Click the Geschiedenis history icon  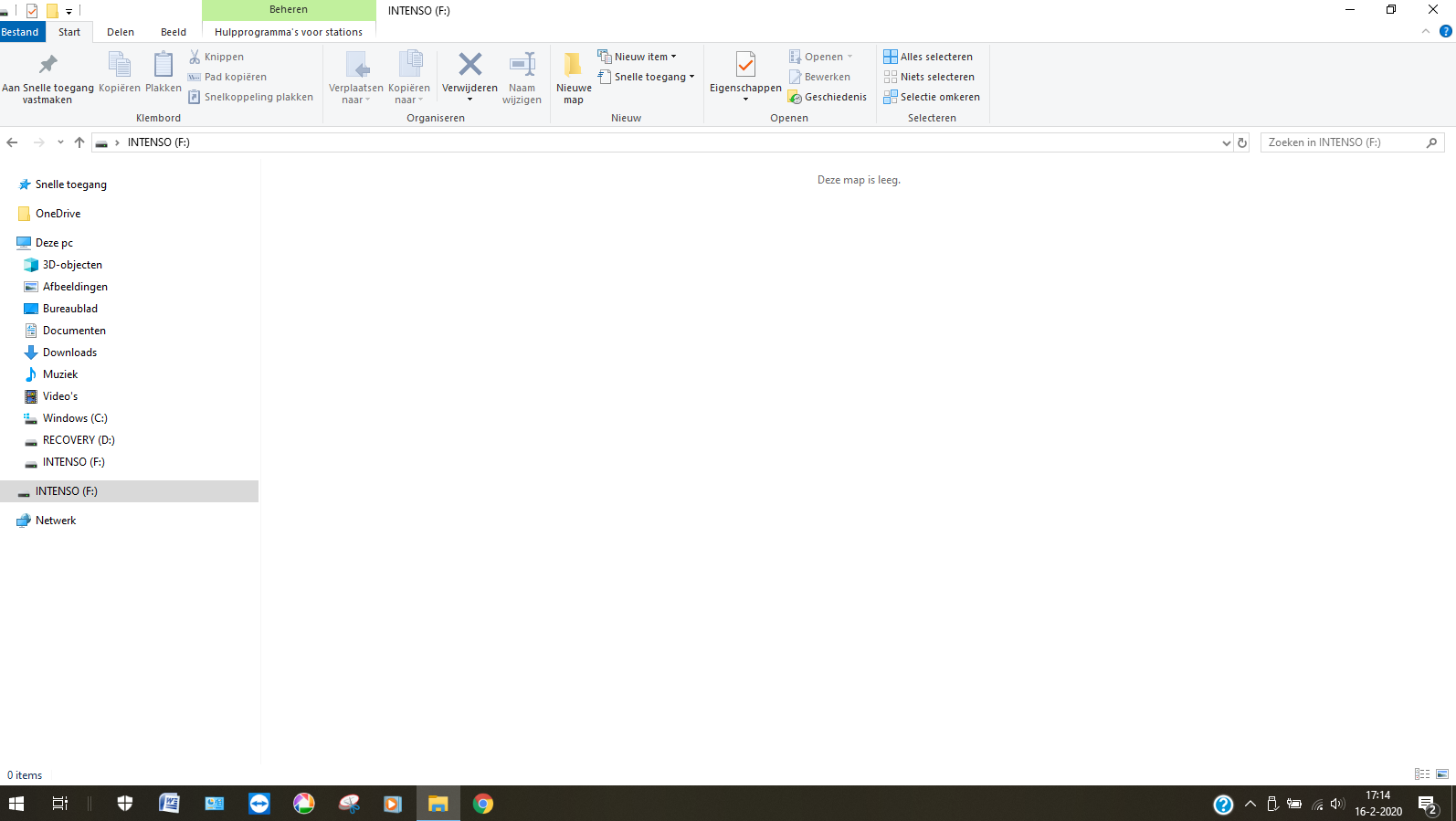pyautogui.click(x=795, y=97)
